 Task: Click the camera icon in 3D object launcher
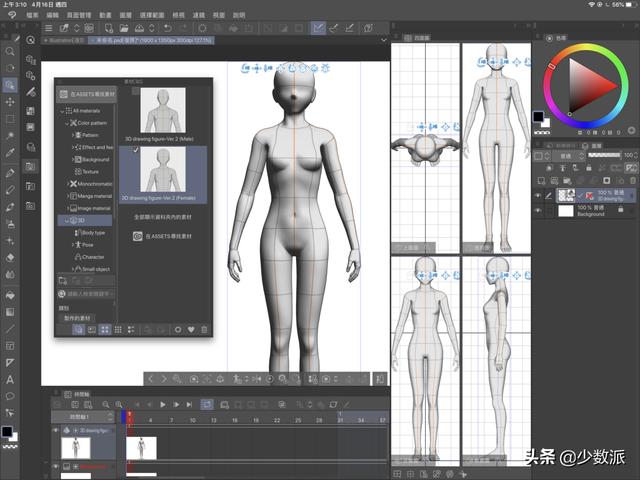(x=194, y=379)
